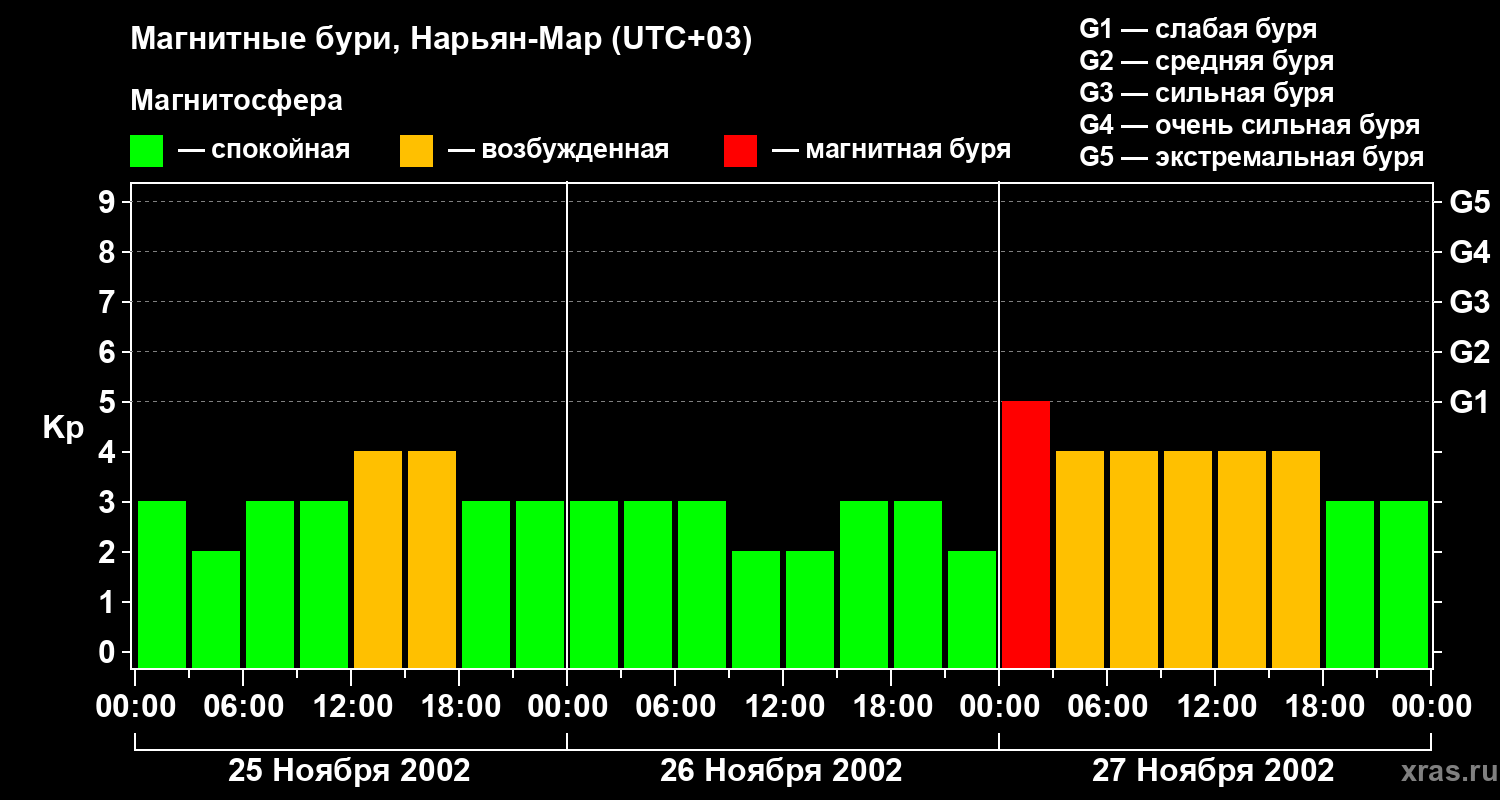Click the 'G3 — сильная буря' legend line
This screenshot has width=1500, height=800.
(1206, 93)
